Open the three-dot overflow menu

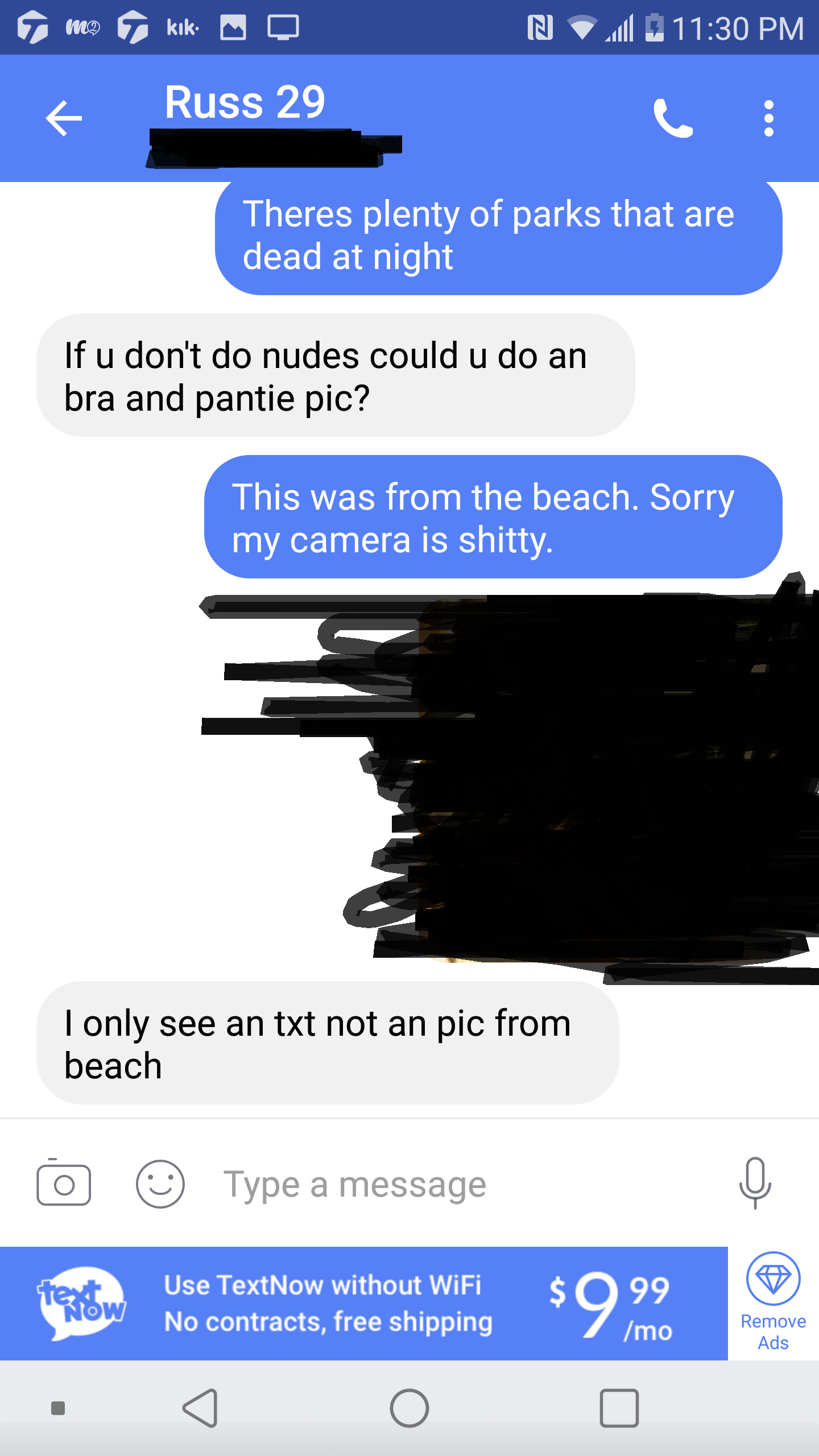coord(769,118)
